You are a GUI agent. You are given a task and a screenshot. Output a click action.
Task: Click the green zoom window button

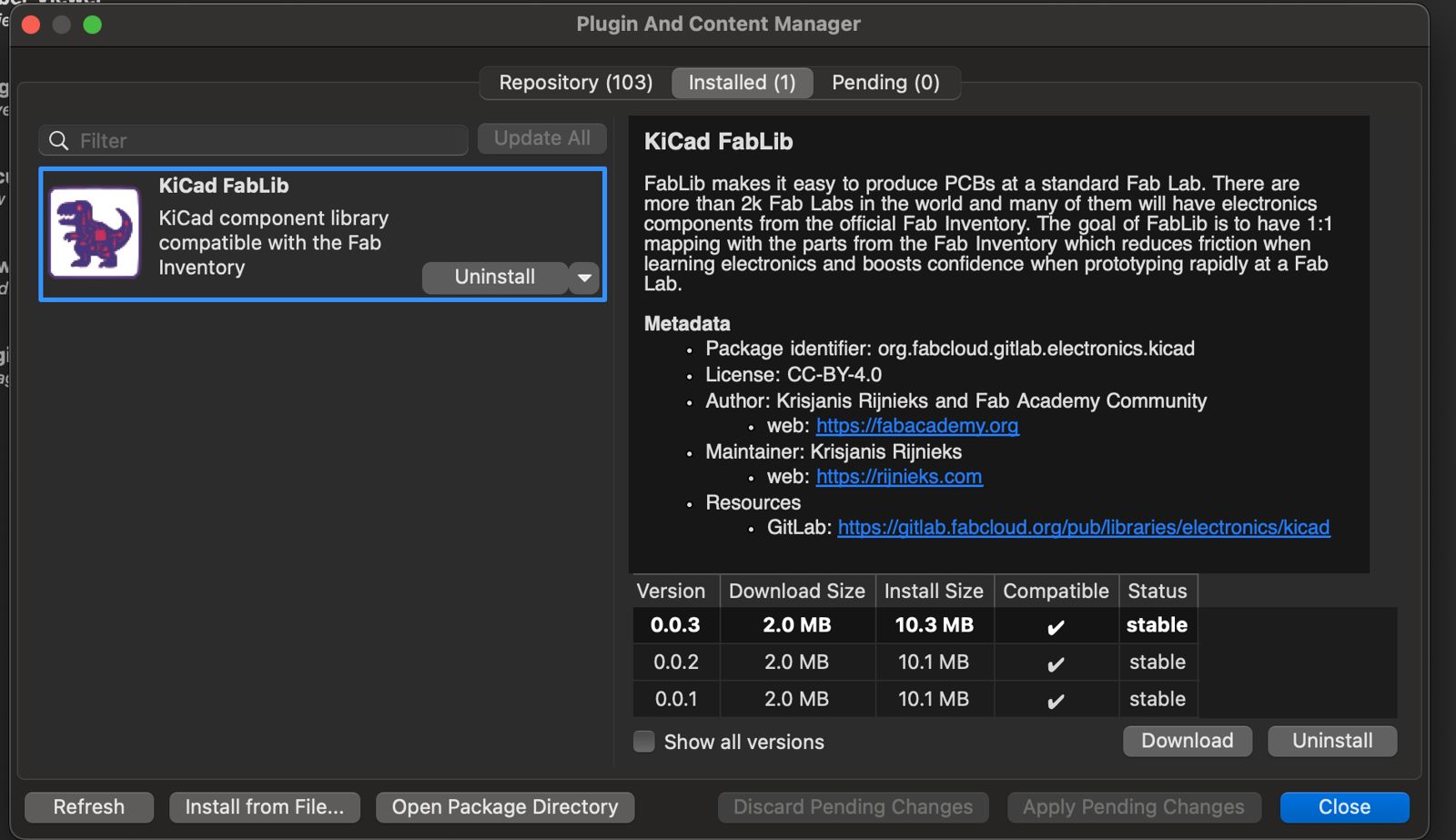(93, 25)
